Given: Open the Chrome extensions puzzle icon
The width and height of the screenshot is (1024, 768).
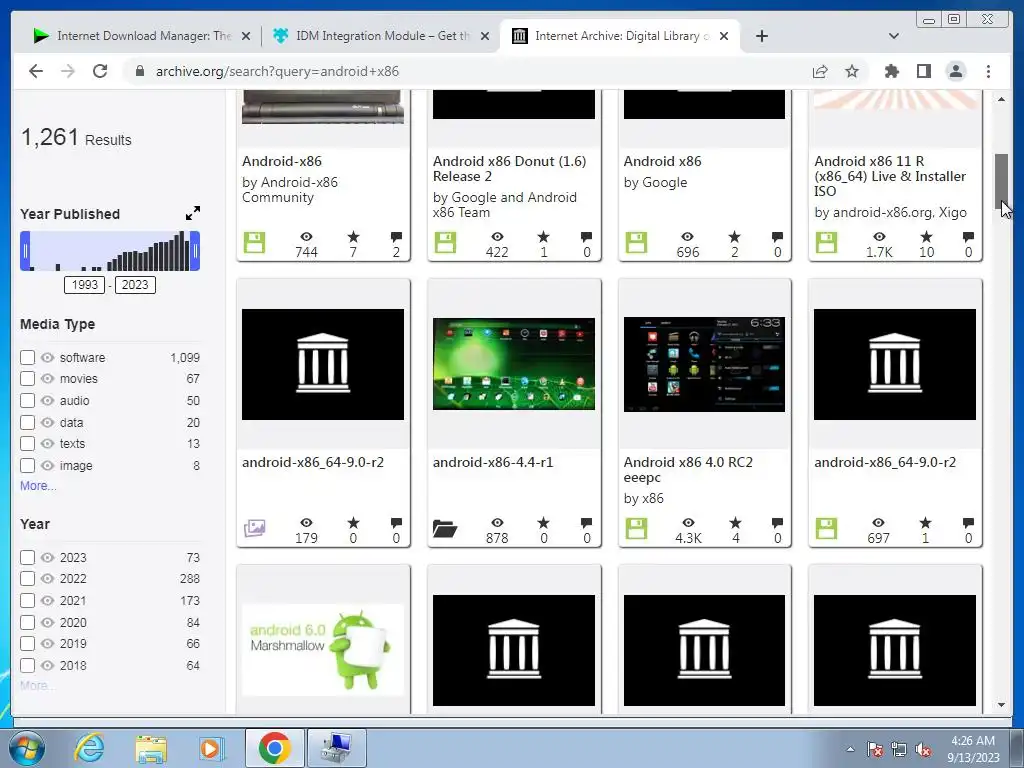Looking at the screenshot, I should 891,71.
